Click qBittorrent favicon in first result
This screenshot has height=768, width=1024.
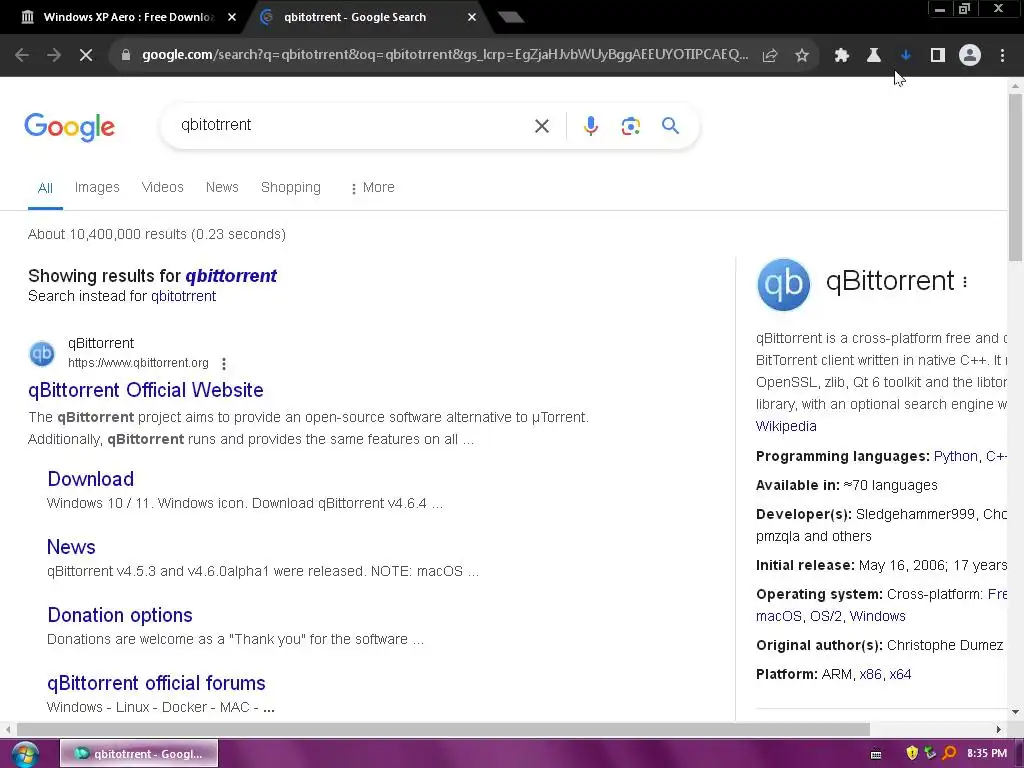click(42, 353)
